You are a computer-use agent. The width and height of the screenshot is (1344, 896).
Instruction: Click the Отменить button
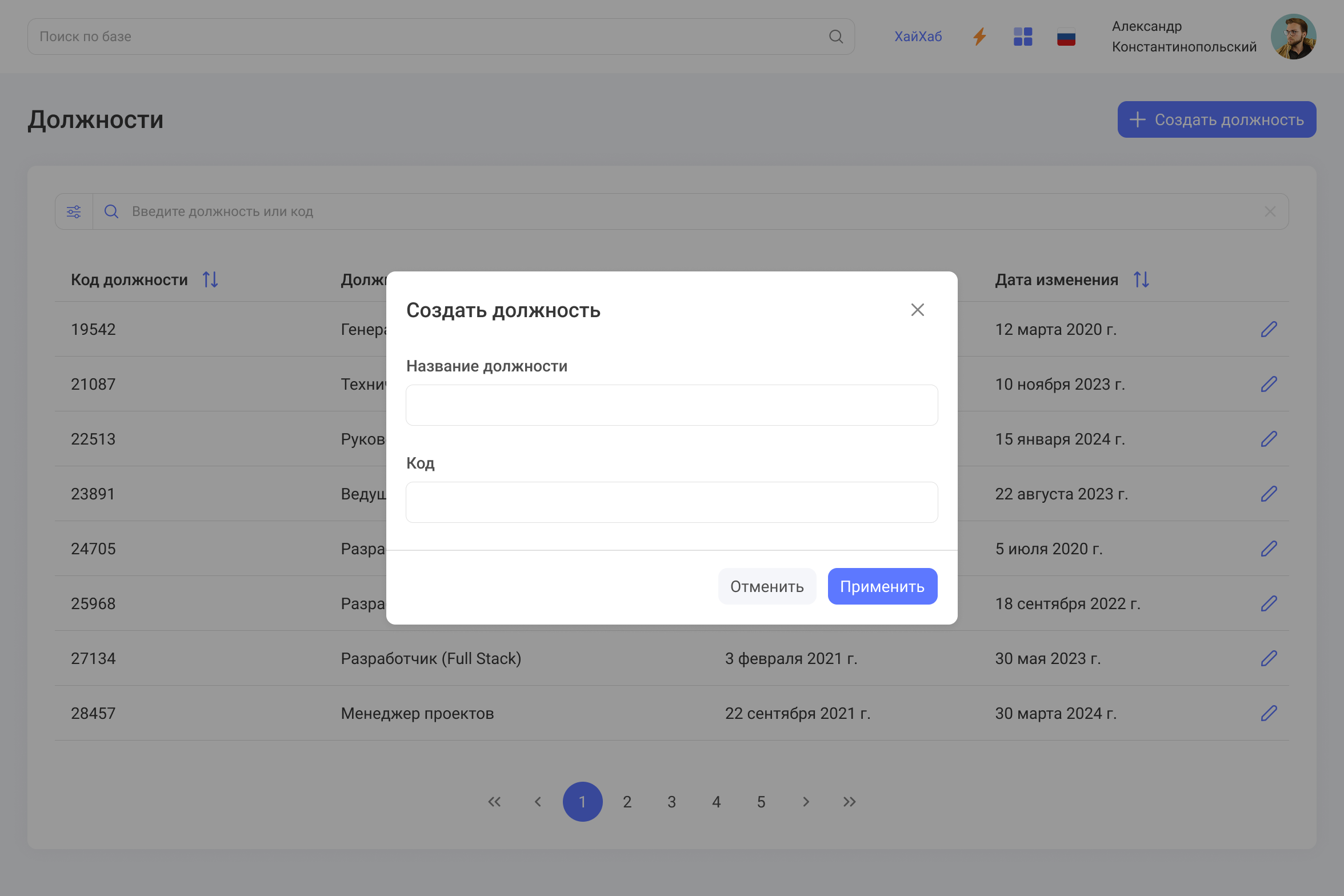click(766, 586)
